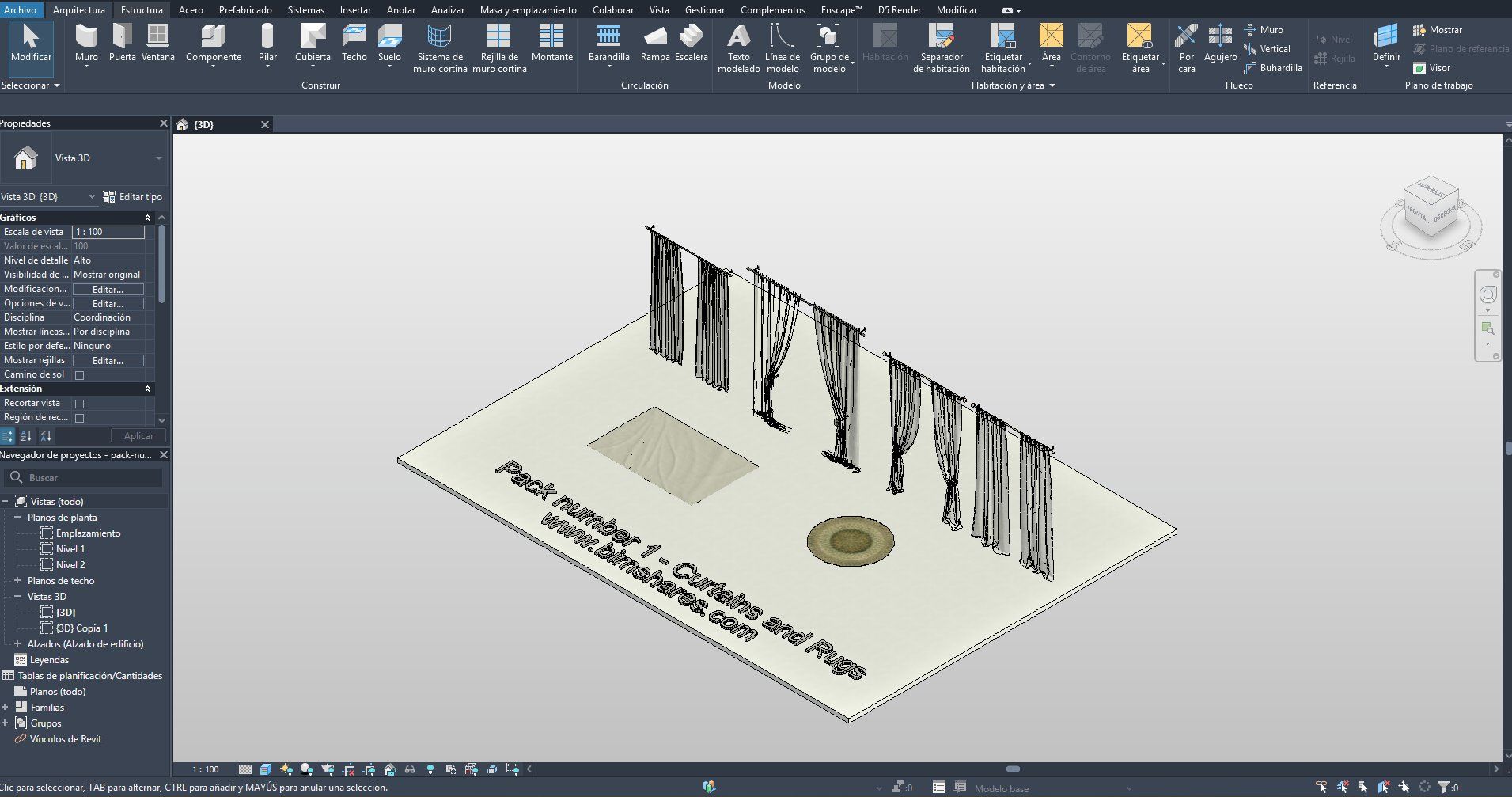This screenshot has height=797, width=1512.
Task: Click the Por cara opening tool
Action: (x=1186, y=48)
